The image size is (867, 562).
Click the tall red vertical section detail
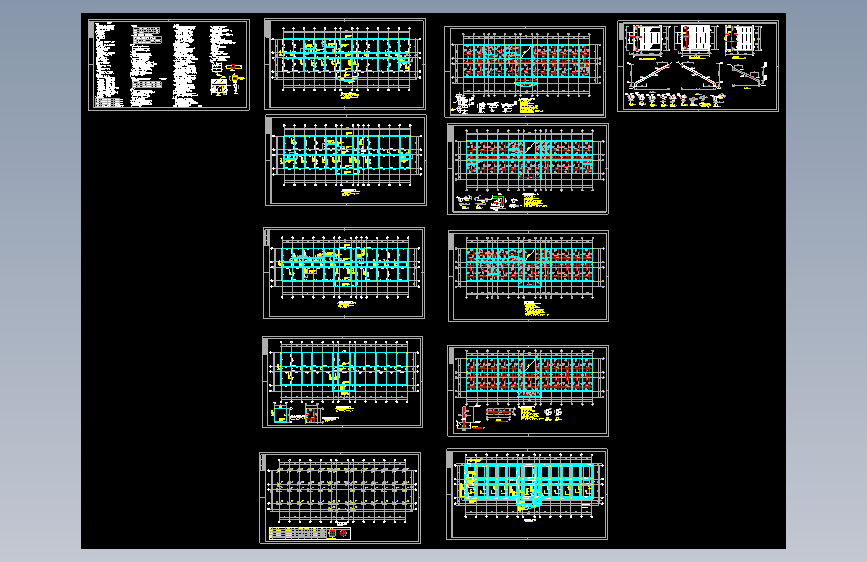click(x=464, y=418)
